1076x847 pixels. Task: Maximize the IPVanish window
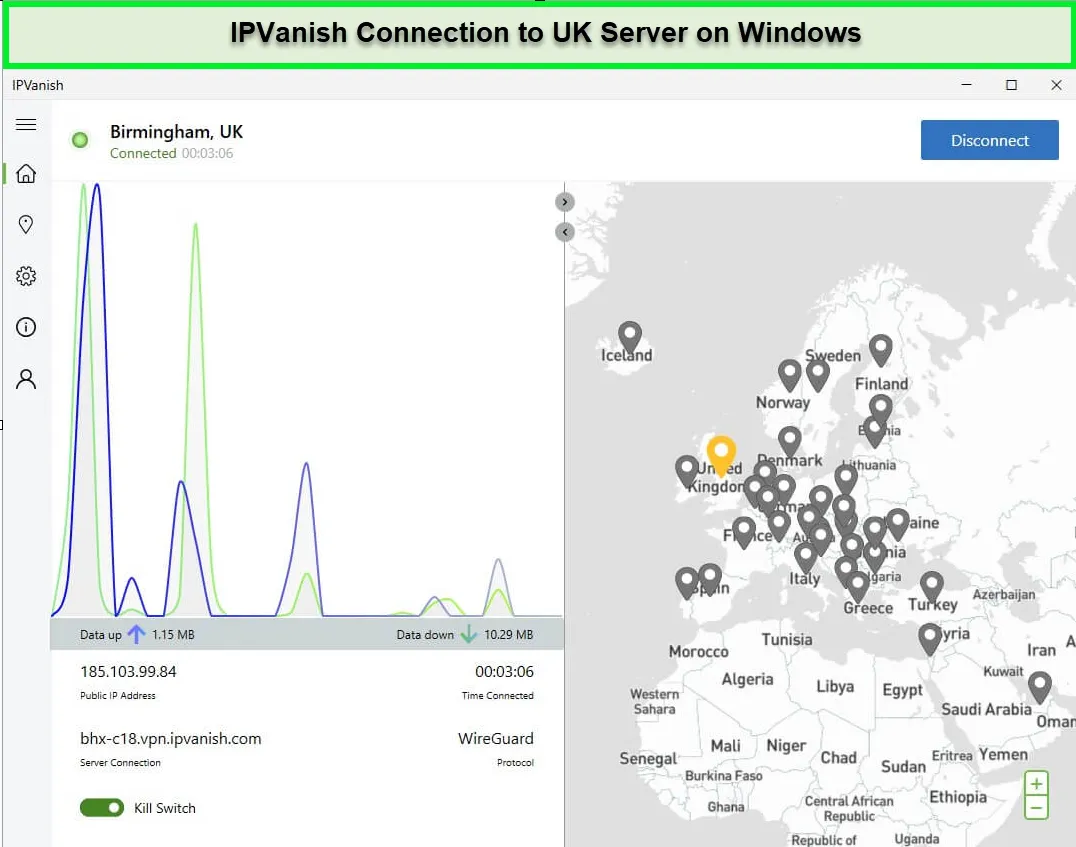(x=1011, y=85)
